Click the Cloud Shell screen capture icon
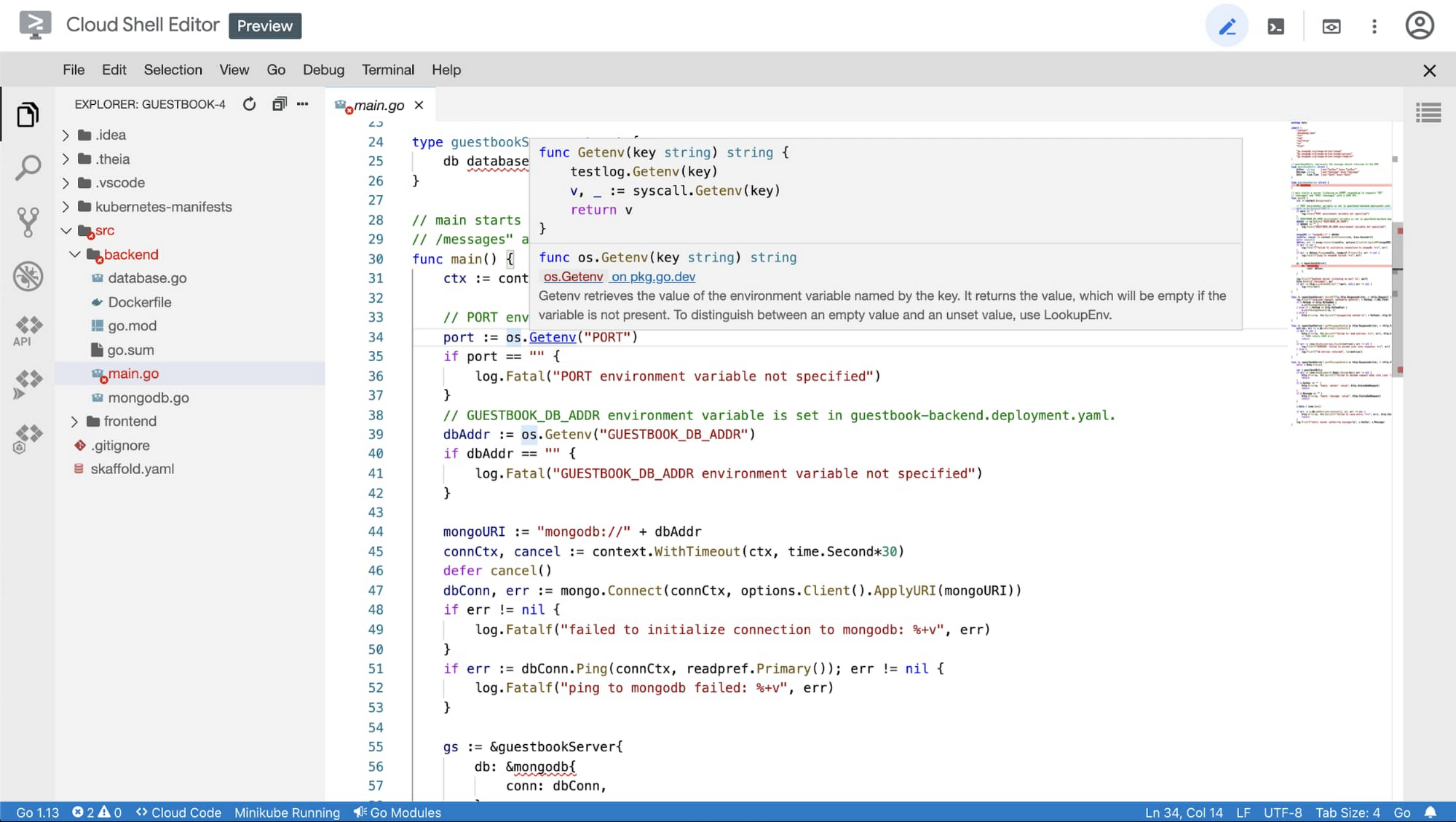The image size is (1456, 822). [x=1332, y=26]
